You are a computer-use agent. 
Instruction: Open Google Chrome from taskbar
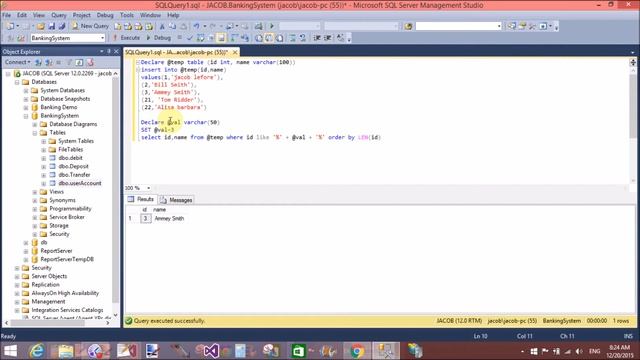(357, 351)
